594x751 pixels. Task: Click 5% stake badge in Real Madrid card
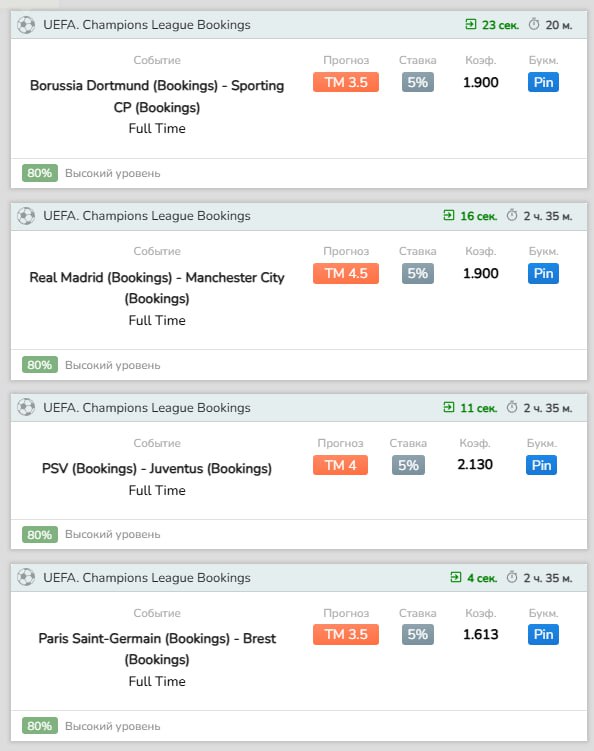(x=418, y=273)
